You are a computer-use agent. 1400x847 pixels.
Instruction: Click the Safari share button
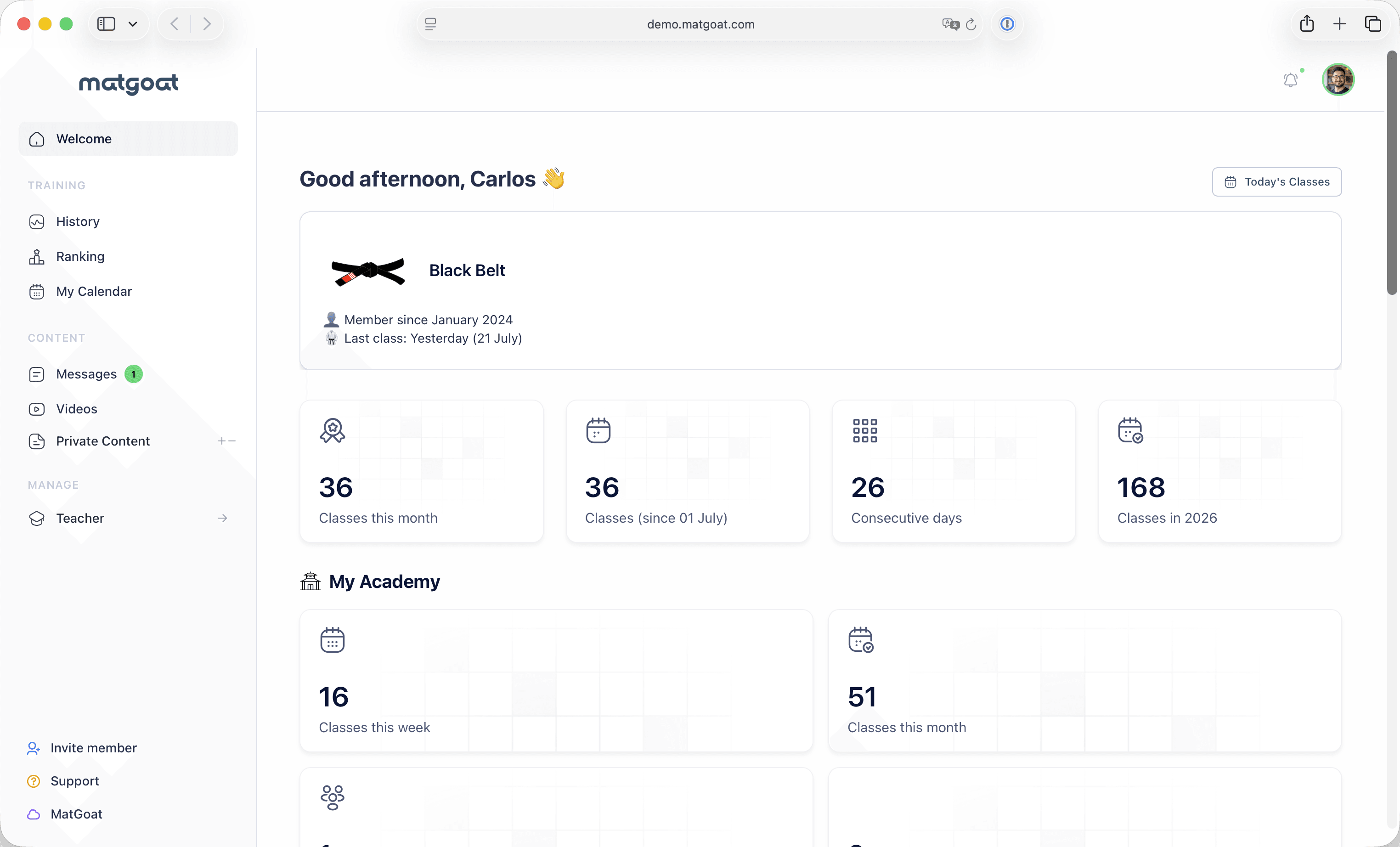click(x=1307, y=23)
